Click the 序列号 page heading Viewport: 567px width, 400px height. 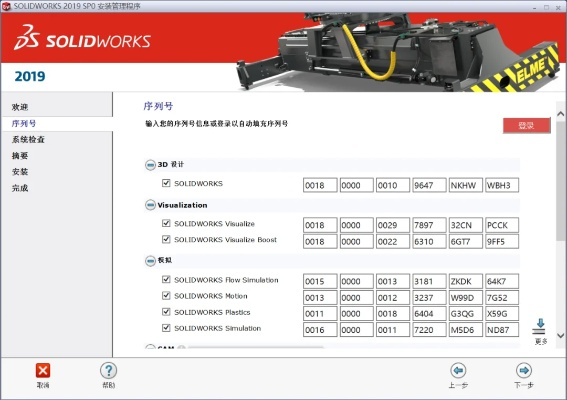coord(158,106)
